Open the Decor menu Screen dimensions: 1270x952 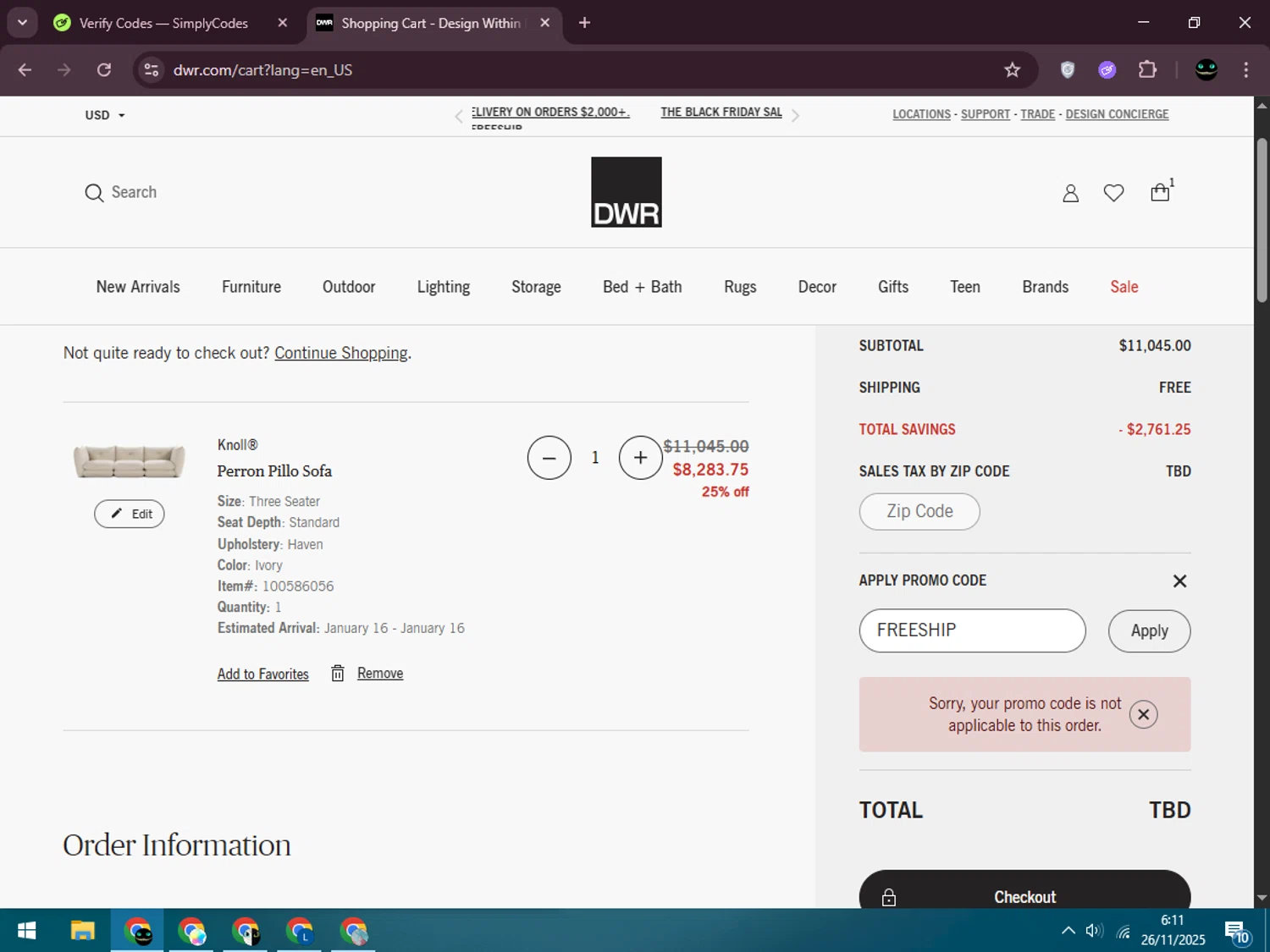817,287
